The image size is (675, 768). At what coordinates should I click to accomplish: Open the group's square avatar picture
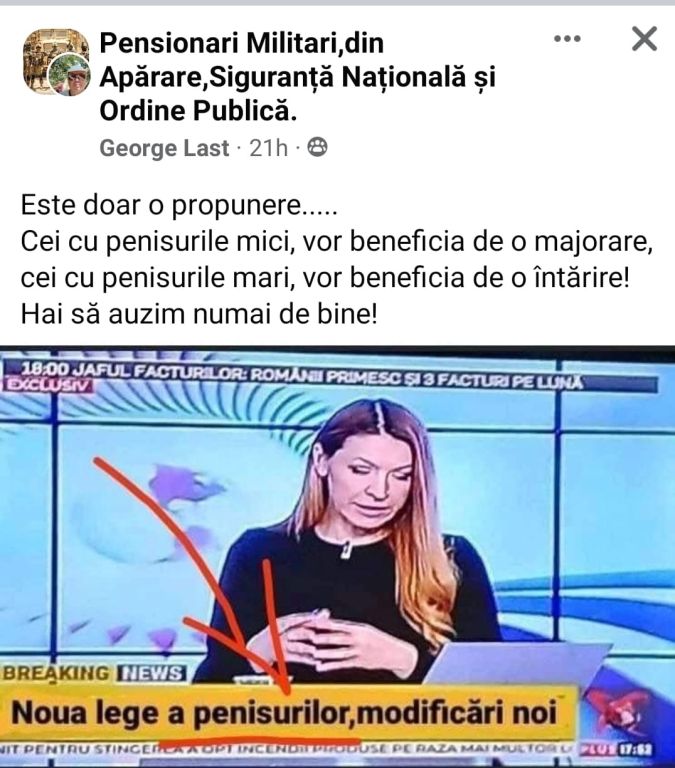coord(55,61)
